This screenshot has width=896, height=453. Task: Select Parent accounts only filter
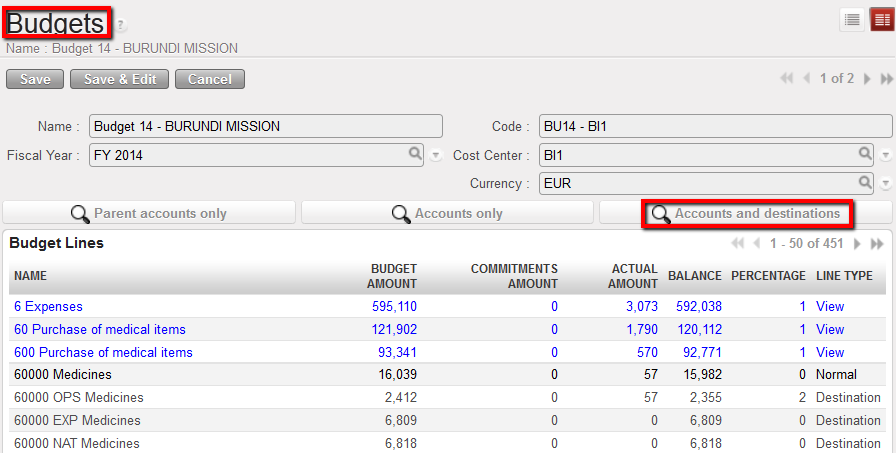(149, 213)
